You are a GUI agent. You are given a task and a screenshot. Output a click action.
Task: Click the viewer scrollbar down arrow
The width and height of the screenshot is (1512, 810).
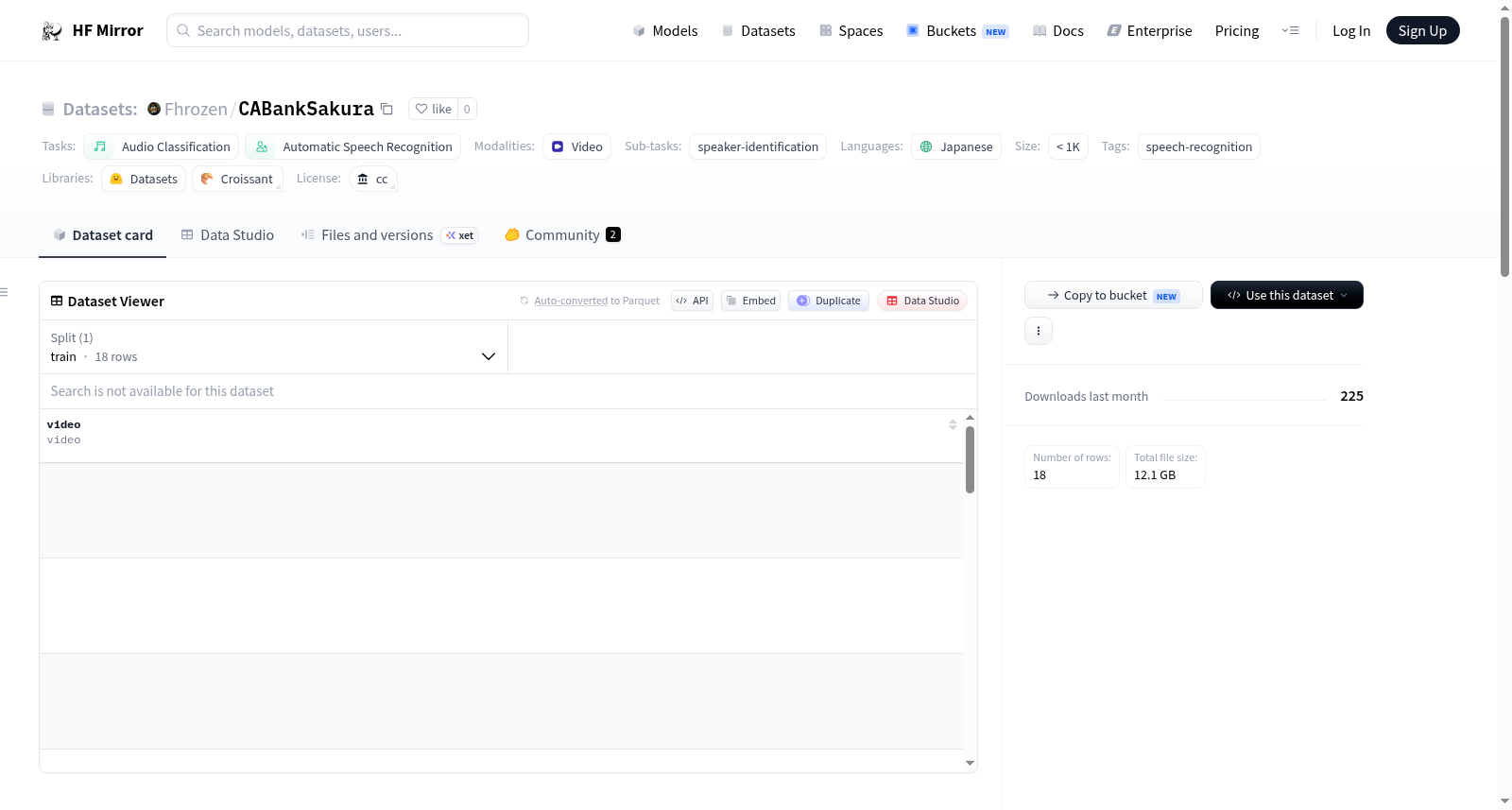[x=970, y=763]
